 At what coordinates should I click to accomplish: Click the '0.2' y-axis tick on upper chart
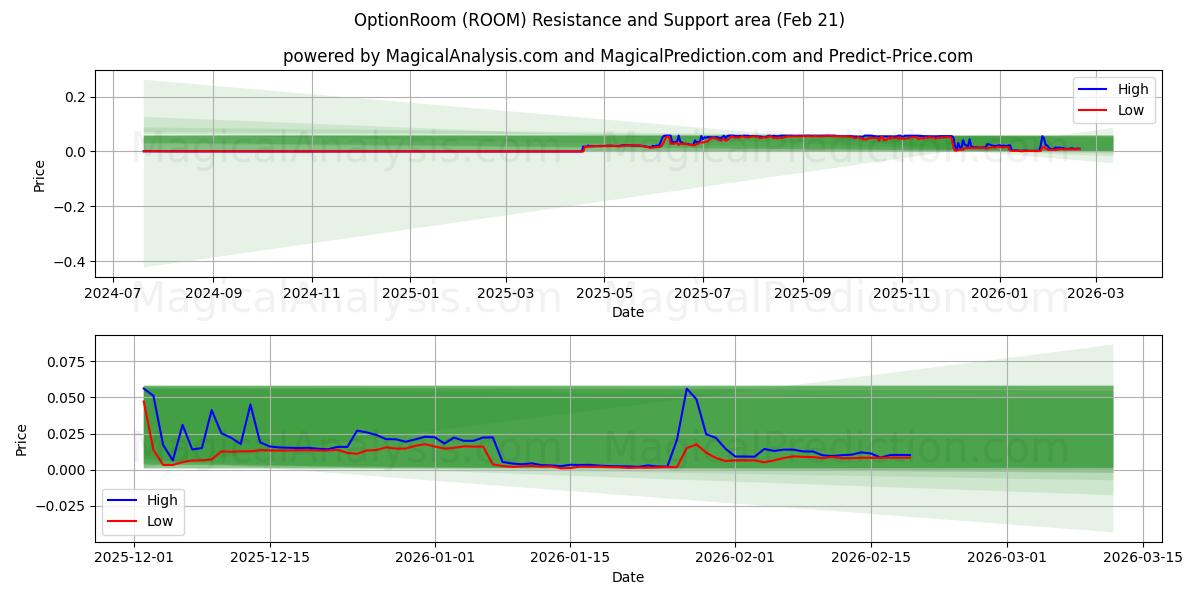point(77,97)
